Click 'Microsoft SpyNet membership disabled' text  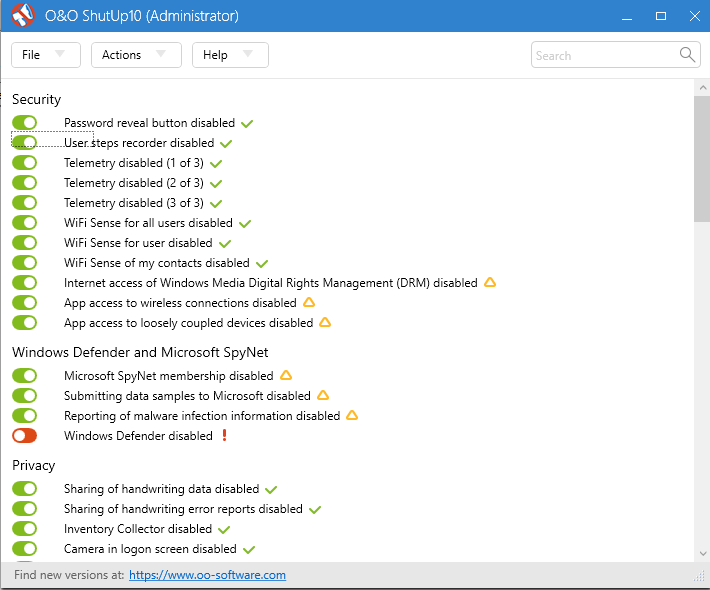click(x=168, y=376)
